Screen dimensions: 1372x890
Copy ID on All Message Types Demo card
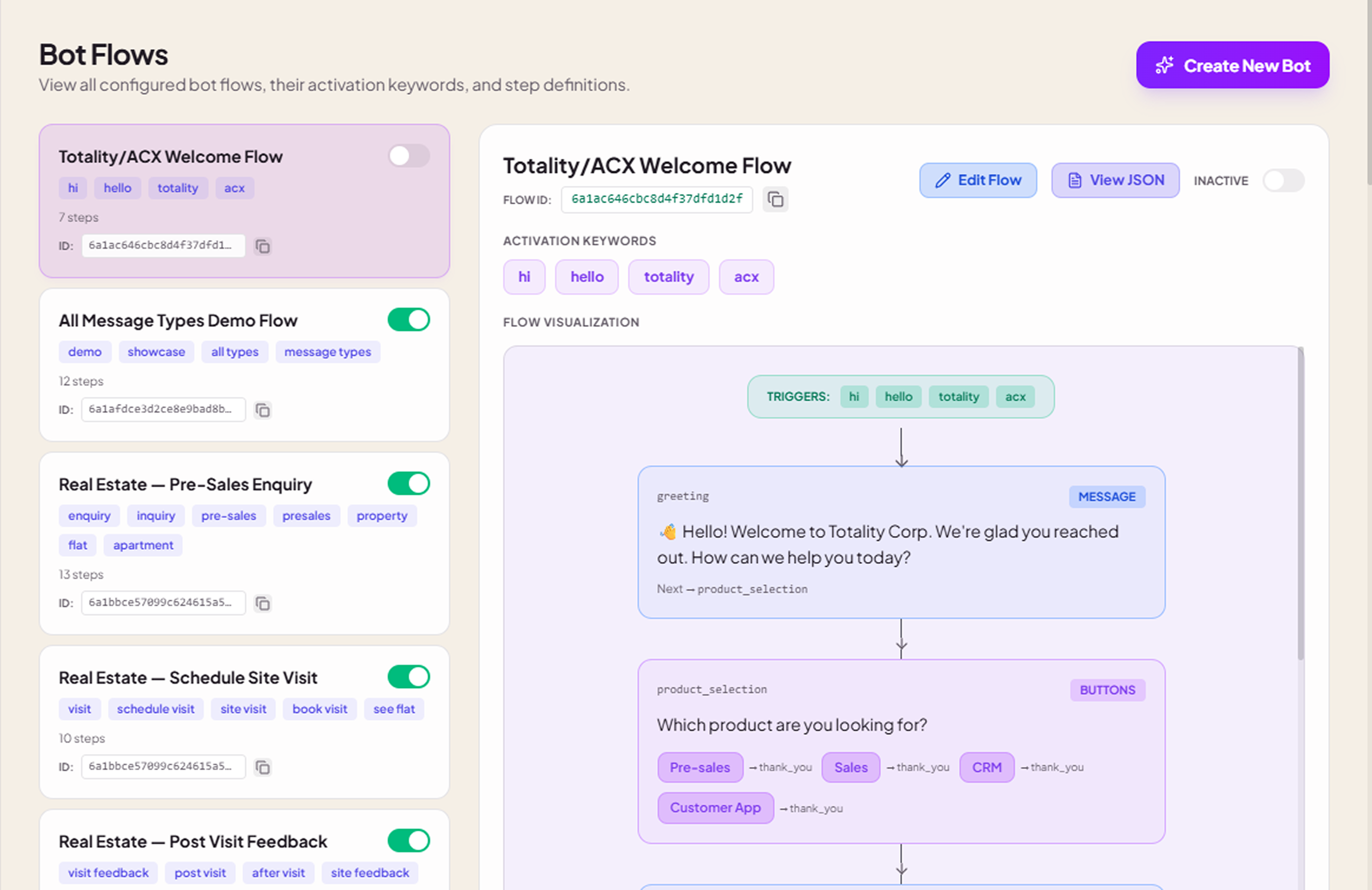263,410
